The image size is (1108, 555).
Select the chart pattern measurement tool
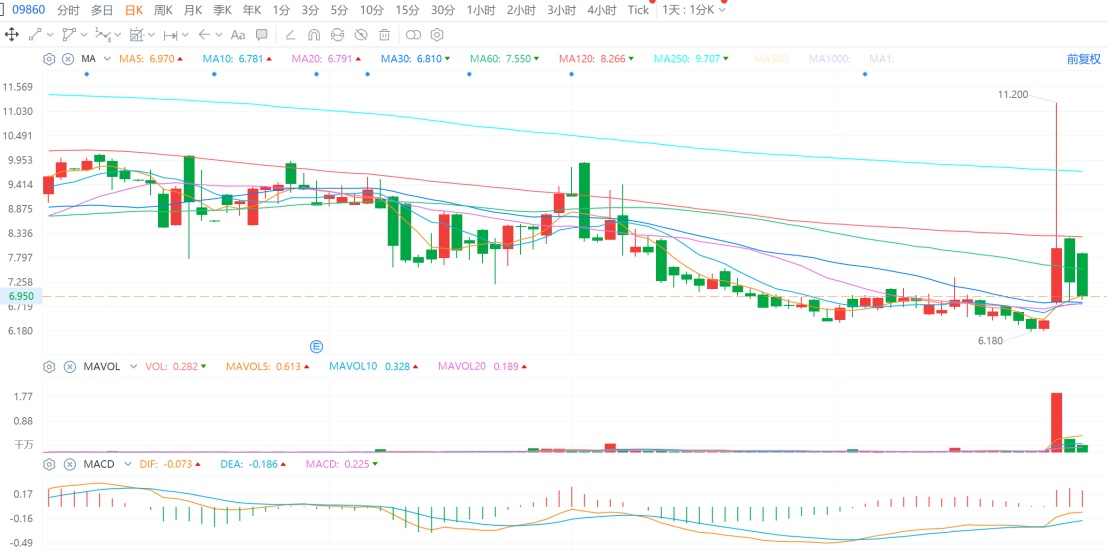[x=136, y=34]
